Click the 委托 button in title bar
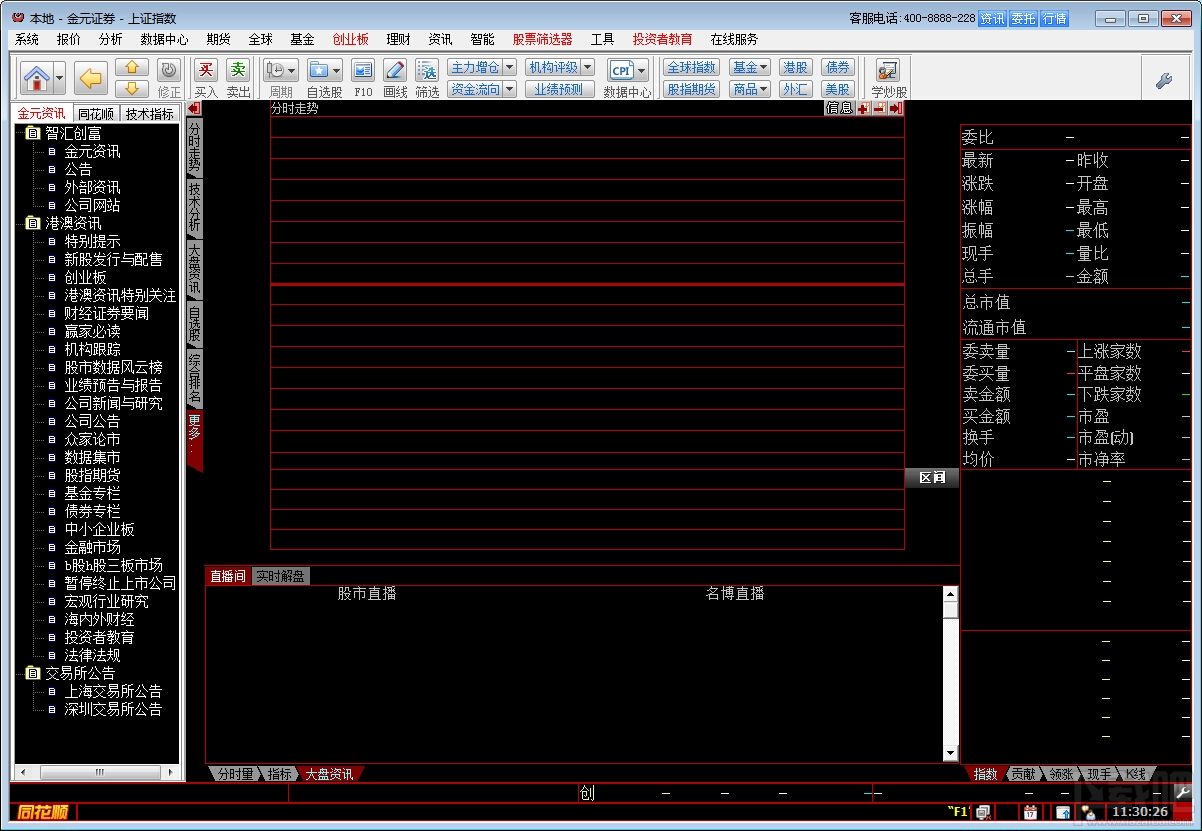This screenshot has width=1202, height=831. click(x=1024, y=18)
